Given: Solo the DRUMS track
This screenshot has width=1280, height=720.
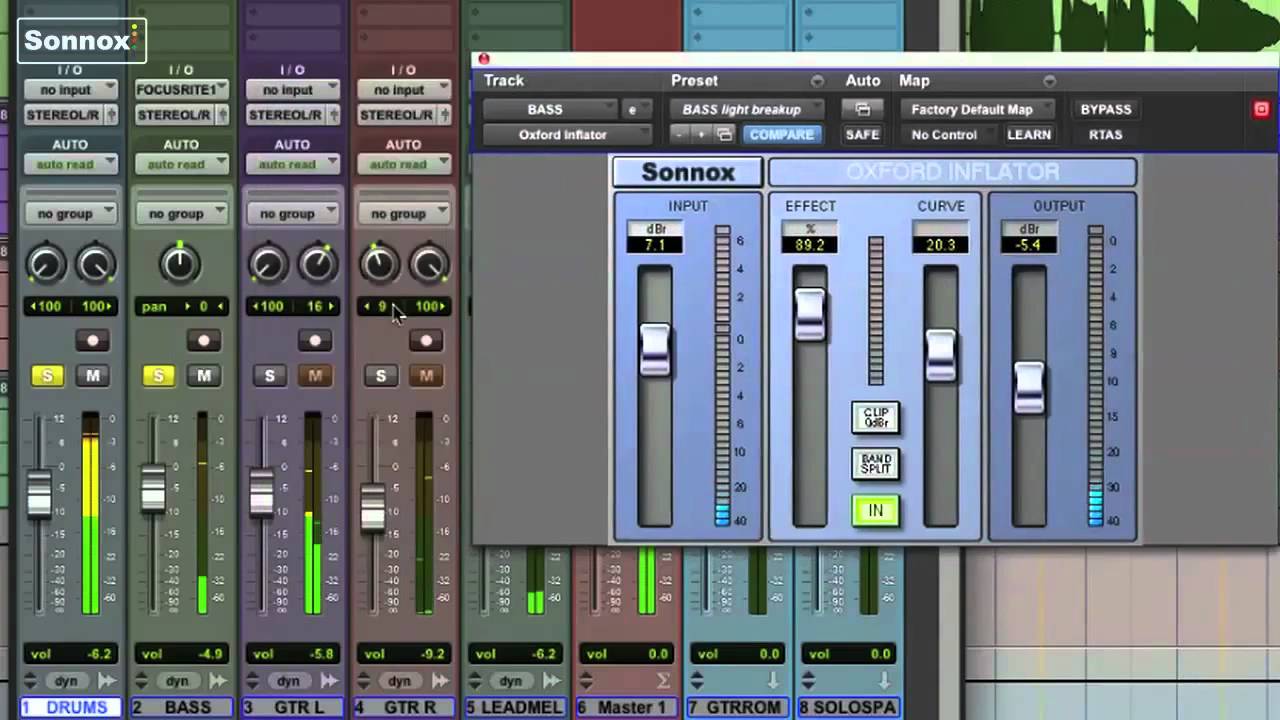Looking at the screenshot, I should (47, 376).
